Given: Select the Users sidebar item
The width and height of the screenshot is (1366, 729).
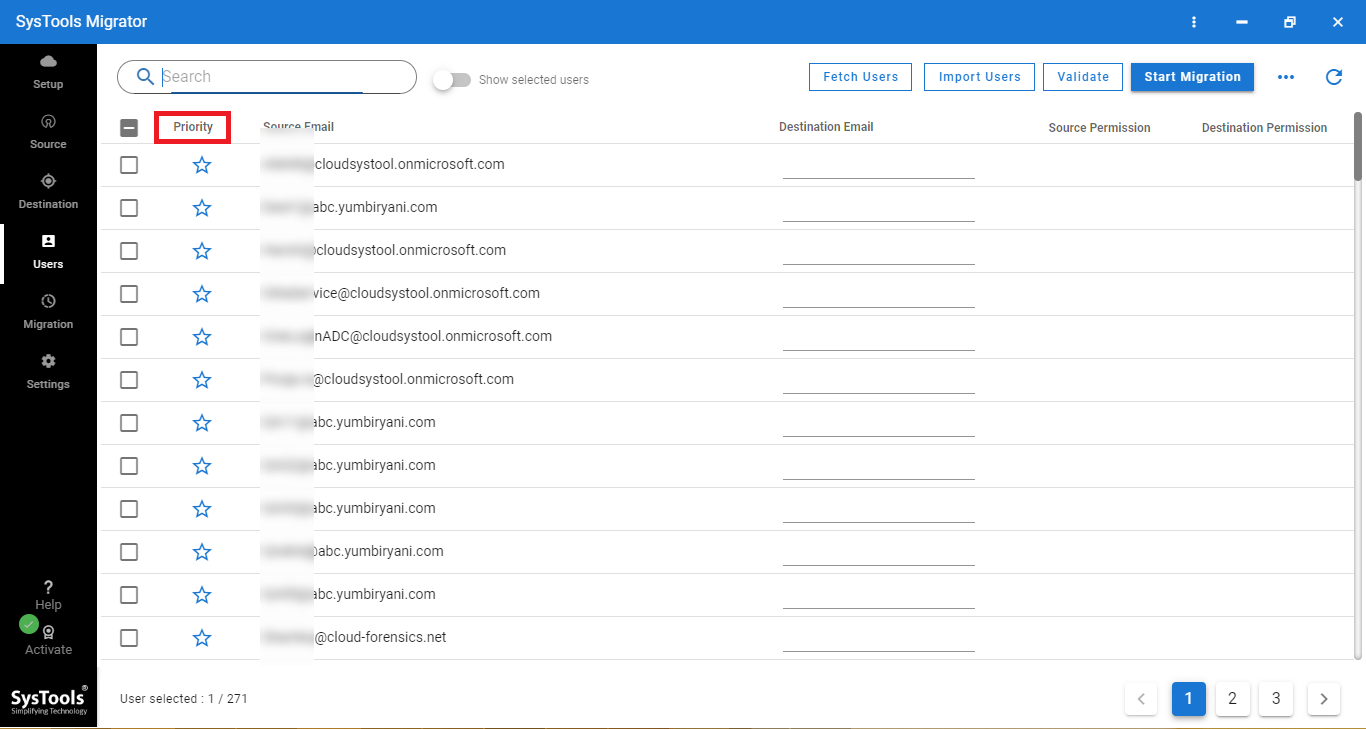Looking at the screenshot, I should (48, 252).
